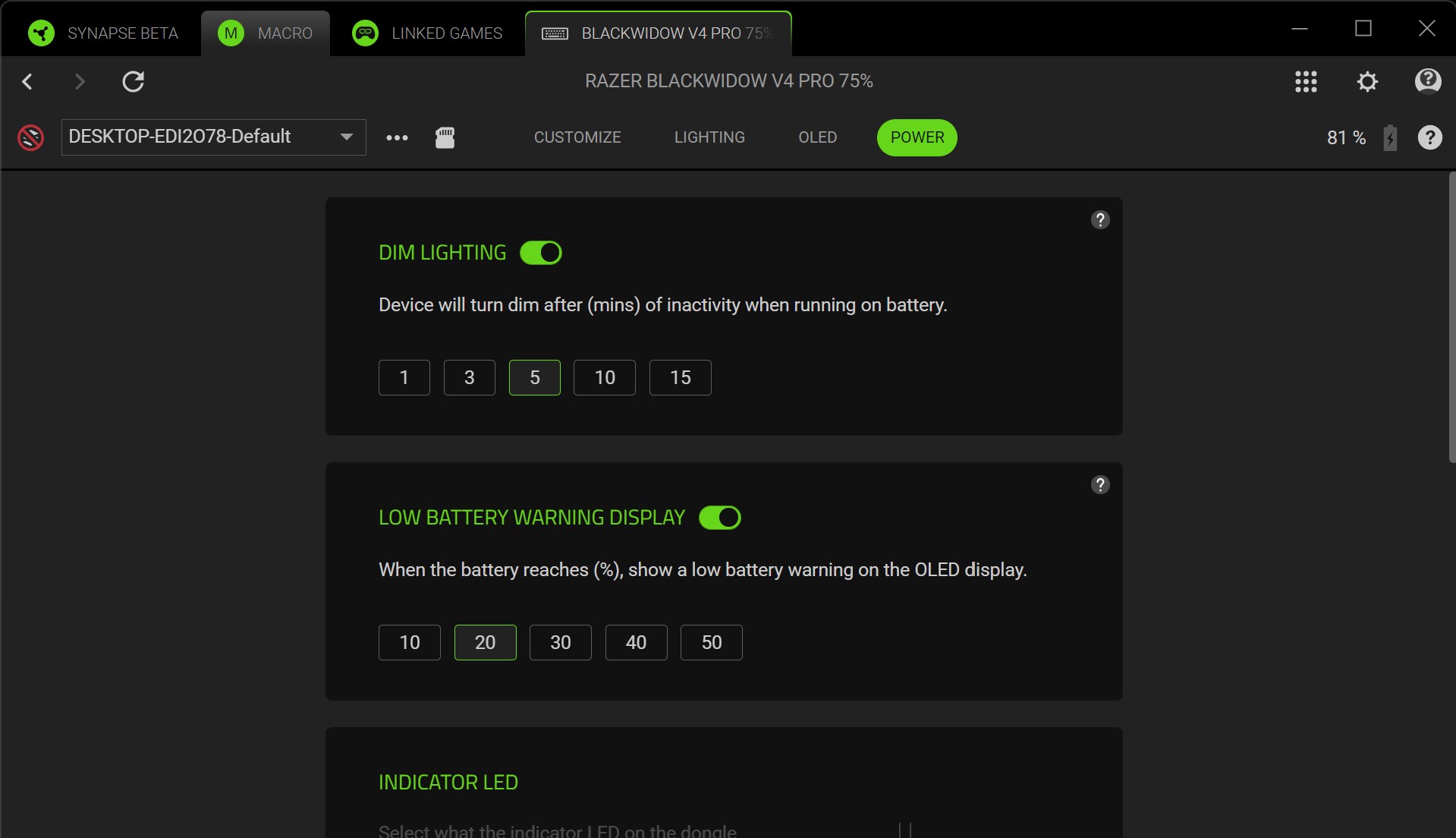Click the battery charging icon
This screenshot has height=838, width=1456.
point(1389,137)
